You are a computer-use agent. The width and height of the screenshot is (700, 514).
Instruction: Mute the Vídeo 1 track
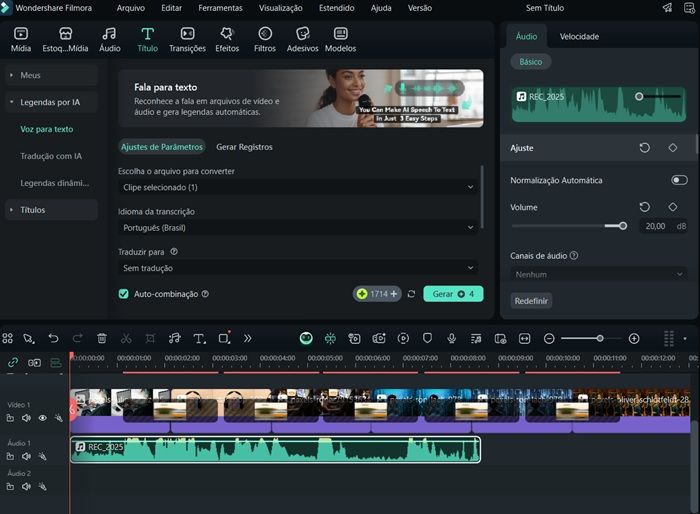[26, 418]
